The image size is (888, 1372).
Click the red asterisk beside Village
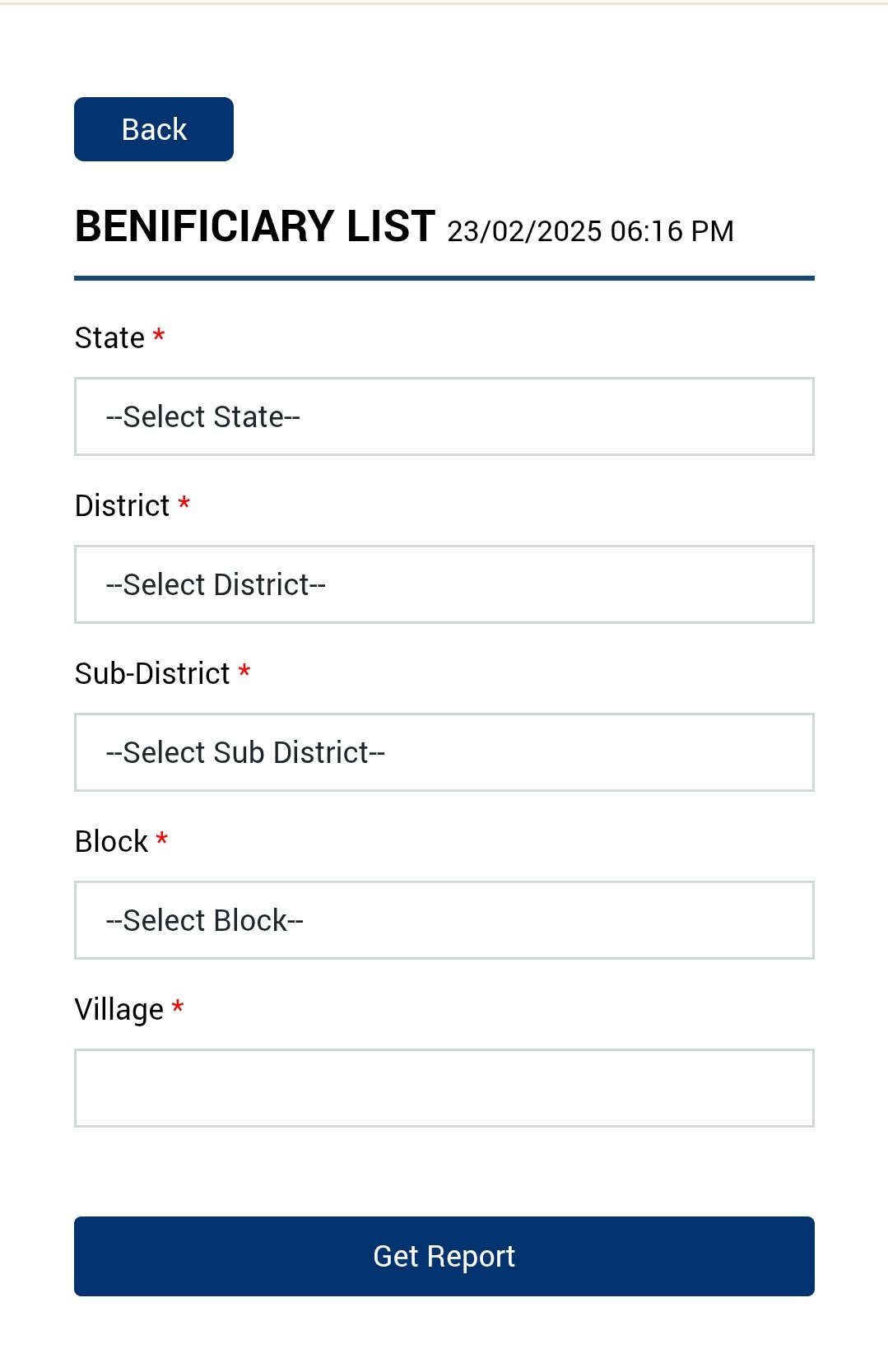pos(178,1007)
